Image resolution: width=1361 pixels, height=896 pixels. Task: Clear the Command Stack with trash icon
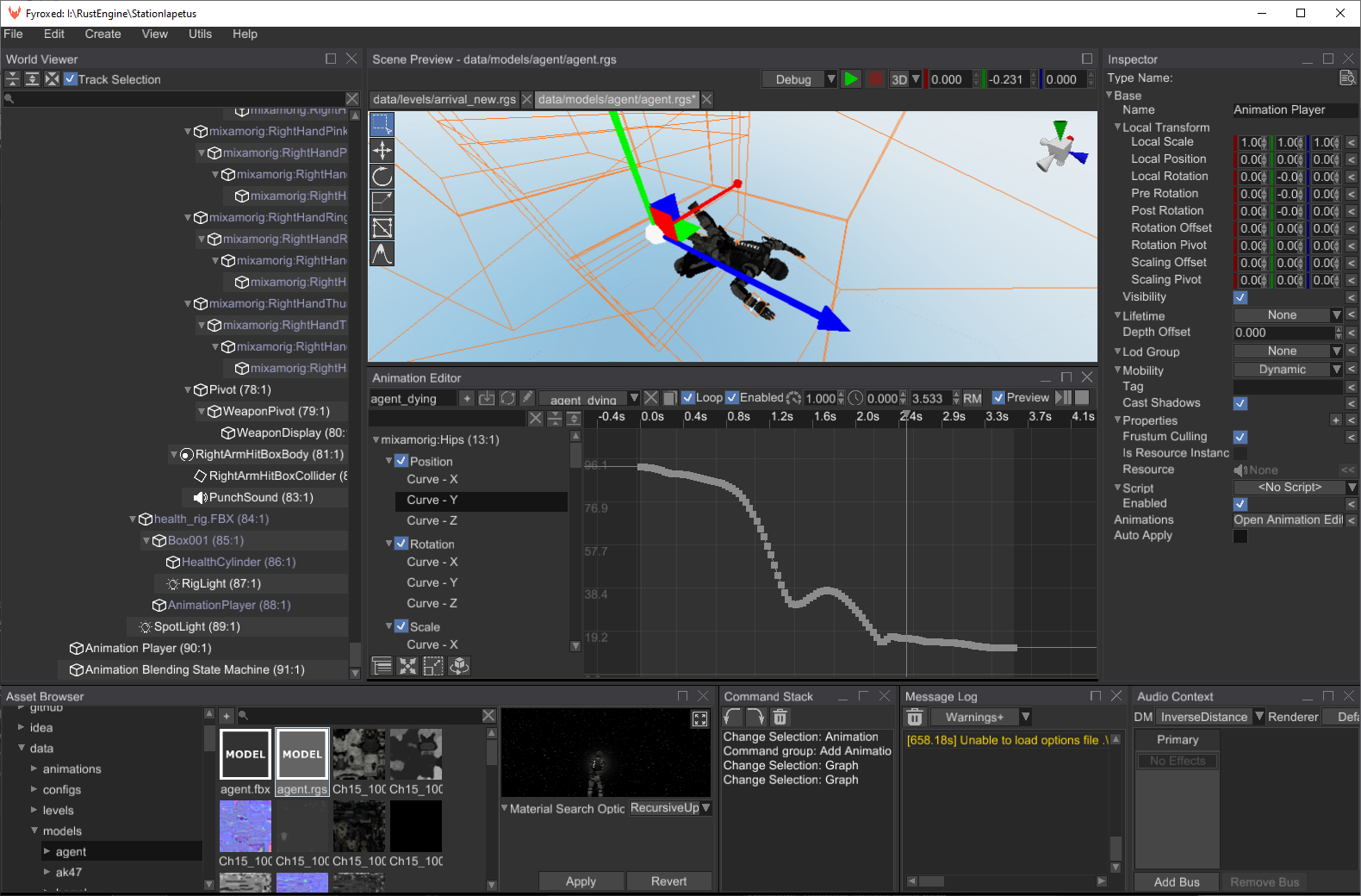[780, 717]
